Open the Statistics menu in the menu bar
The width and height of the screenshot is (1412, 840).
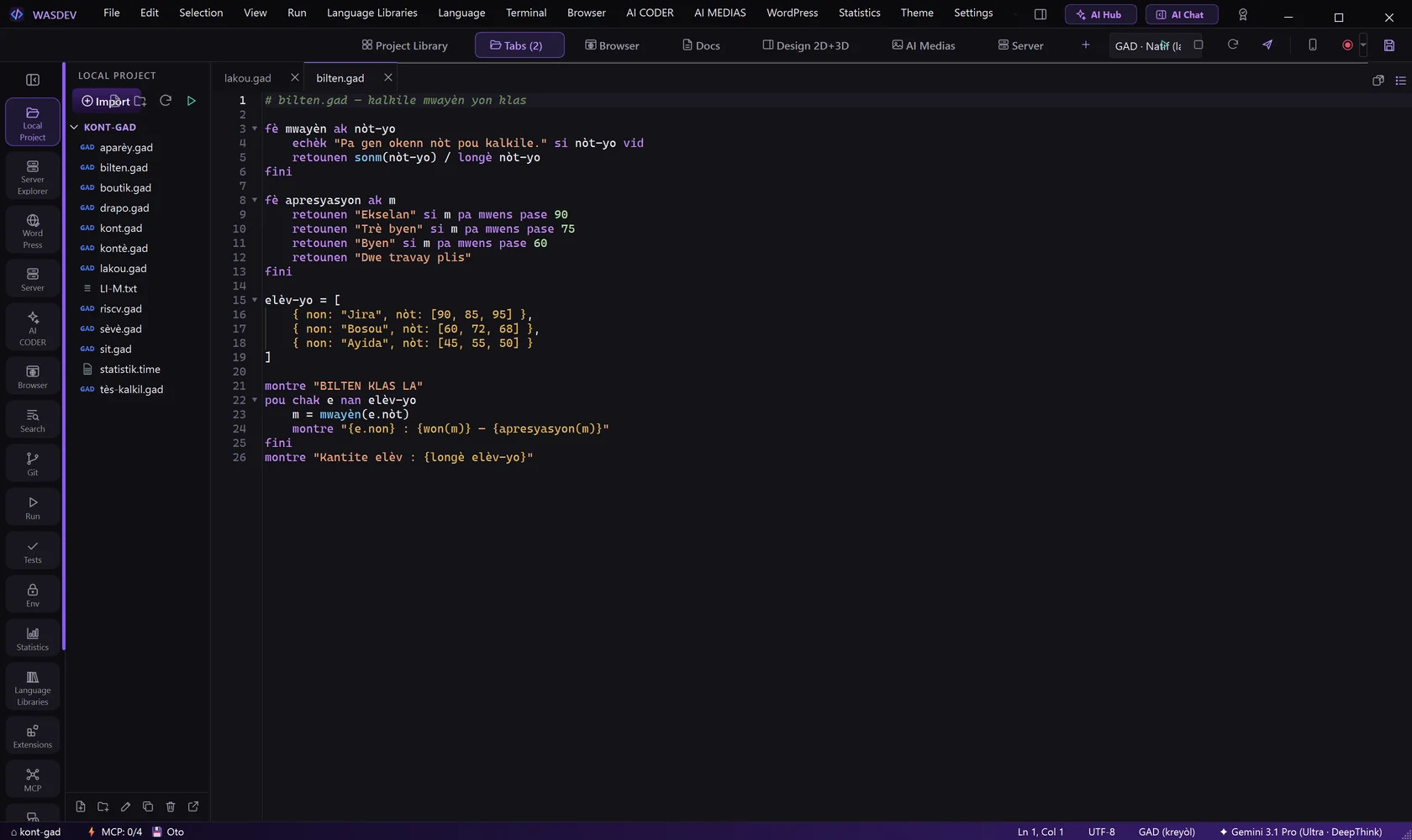[x=859, y=13]
